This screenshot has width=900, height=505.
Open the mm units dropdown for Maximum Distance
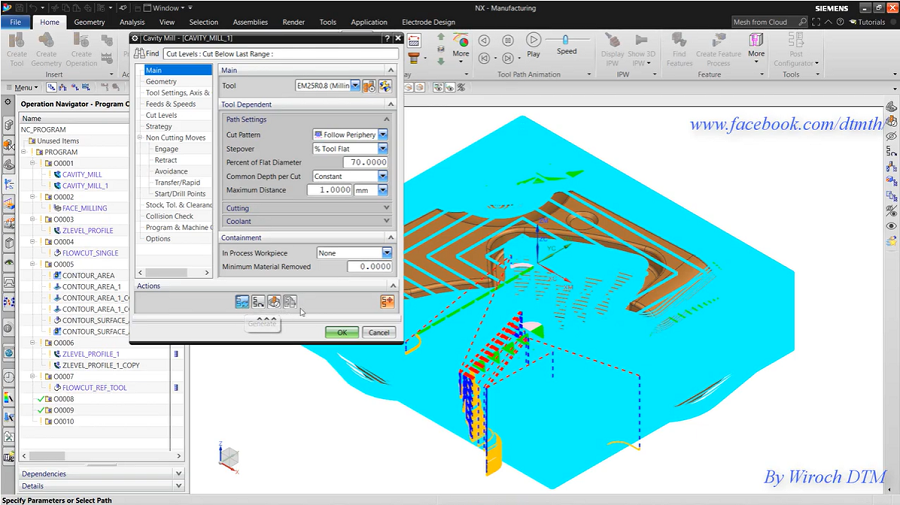point(383,190)
